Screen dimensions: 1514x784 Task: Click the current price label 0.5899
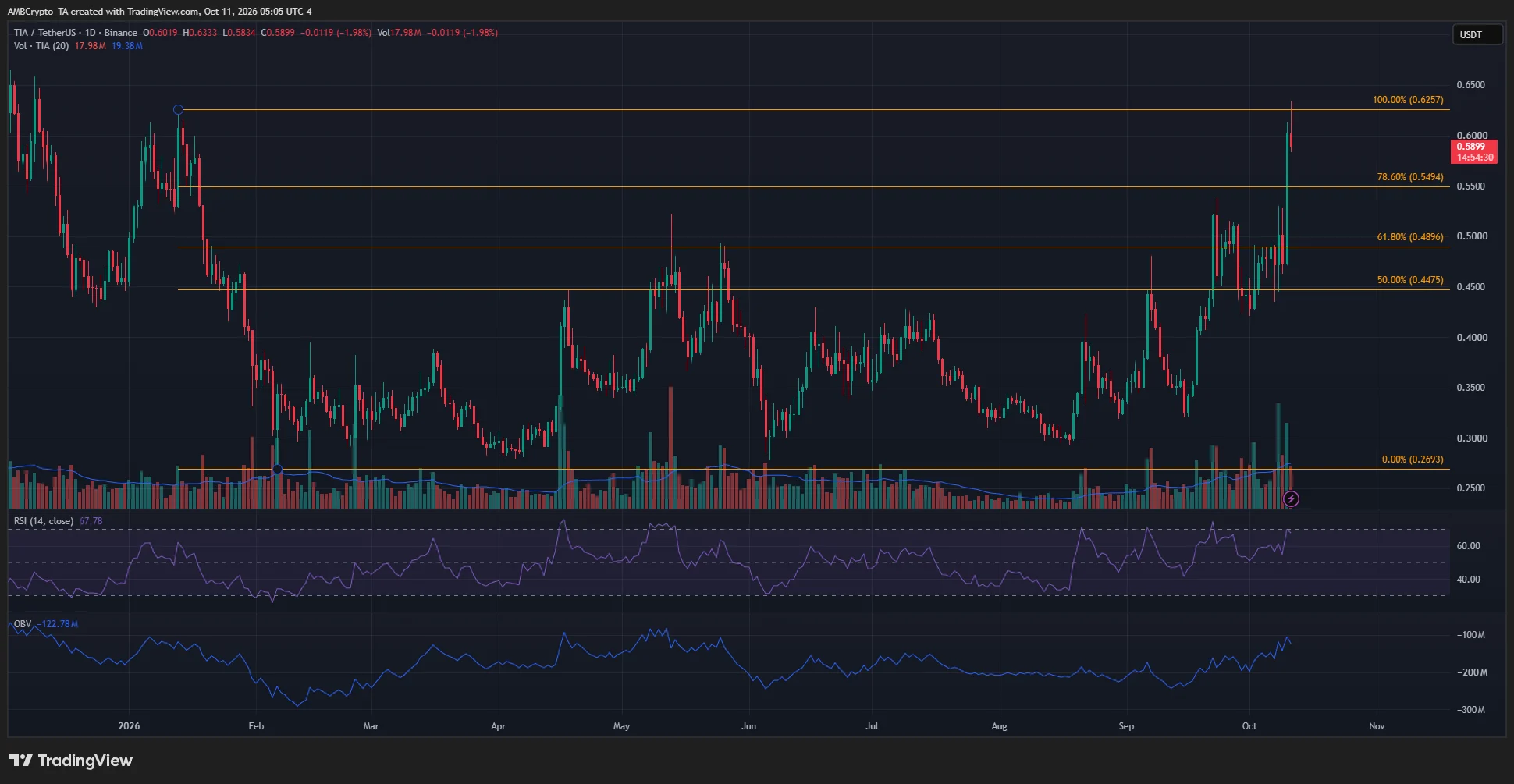tap(1470, 147)
